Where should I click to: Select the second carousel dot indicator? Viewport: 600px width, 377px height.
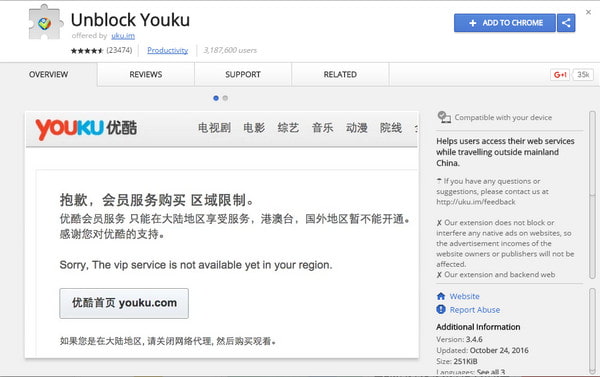[x=225, y=98]
